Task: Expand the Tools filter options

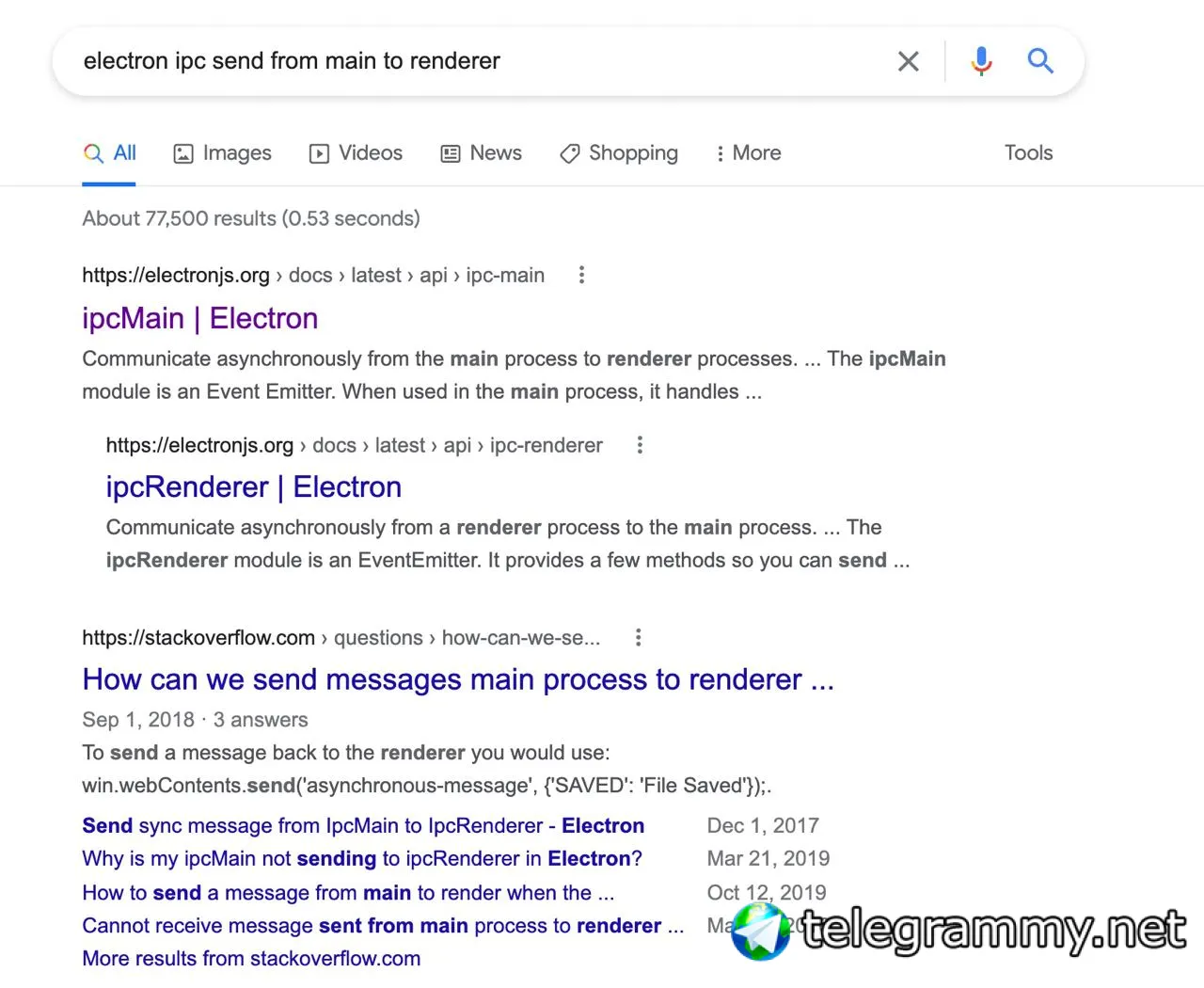Action: (x=1028, y=153)
